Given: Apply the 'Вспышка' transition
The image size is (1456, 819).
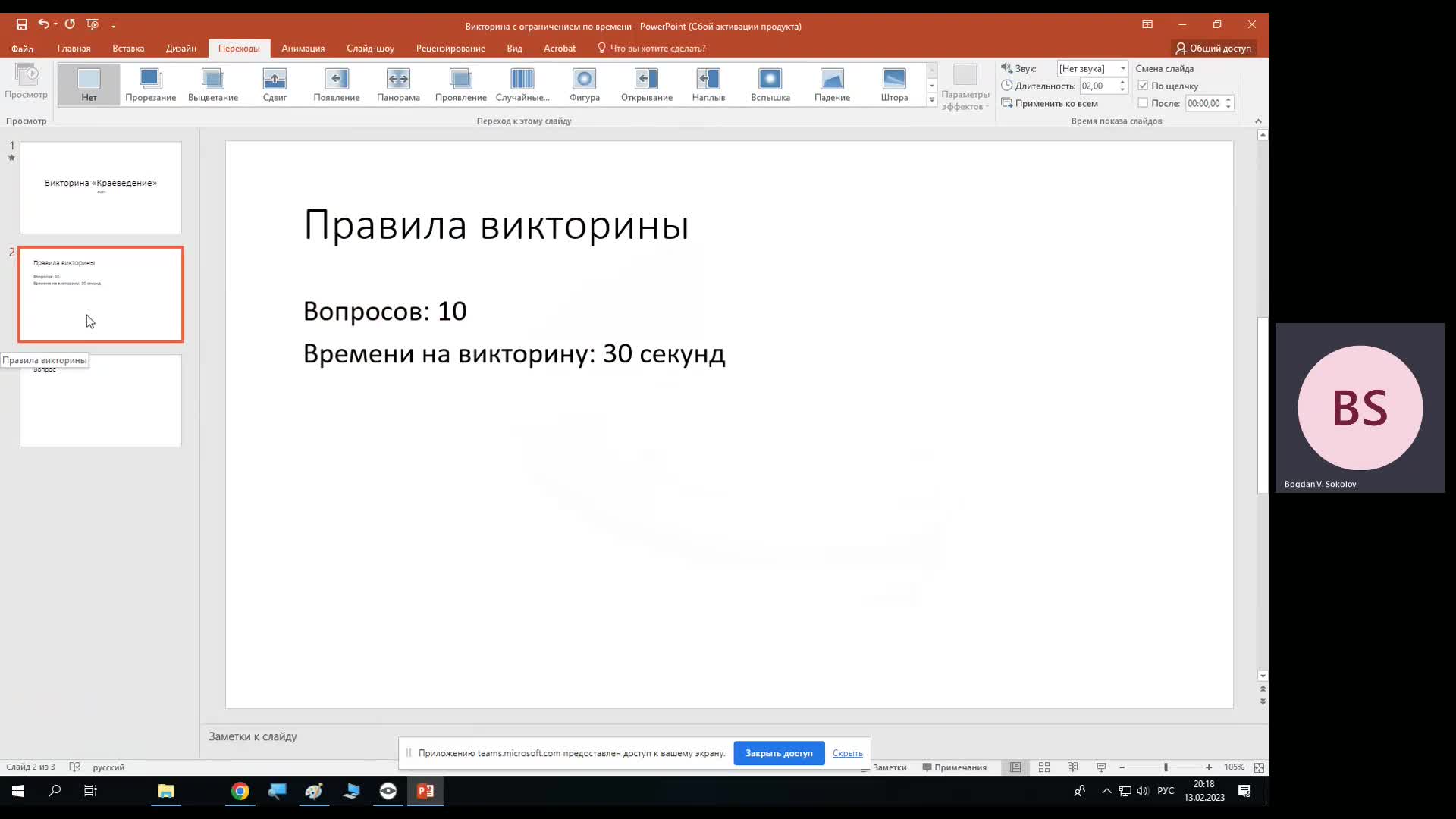Looking at the screenshot, I should [x=770, y=84].
